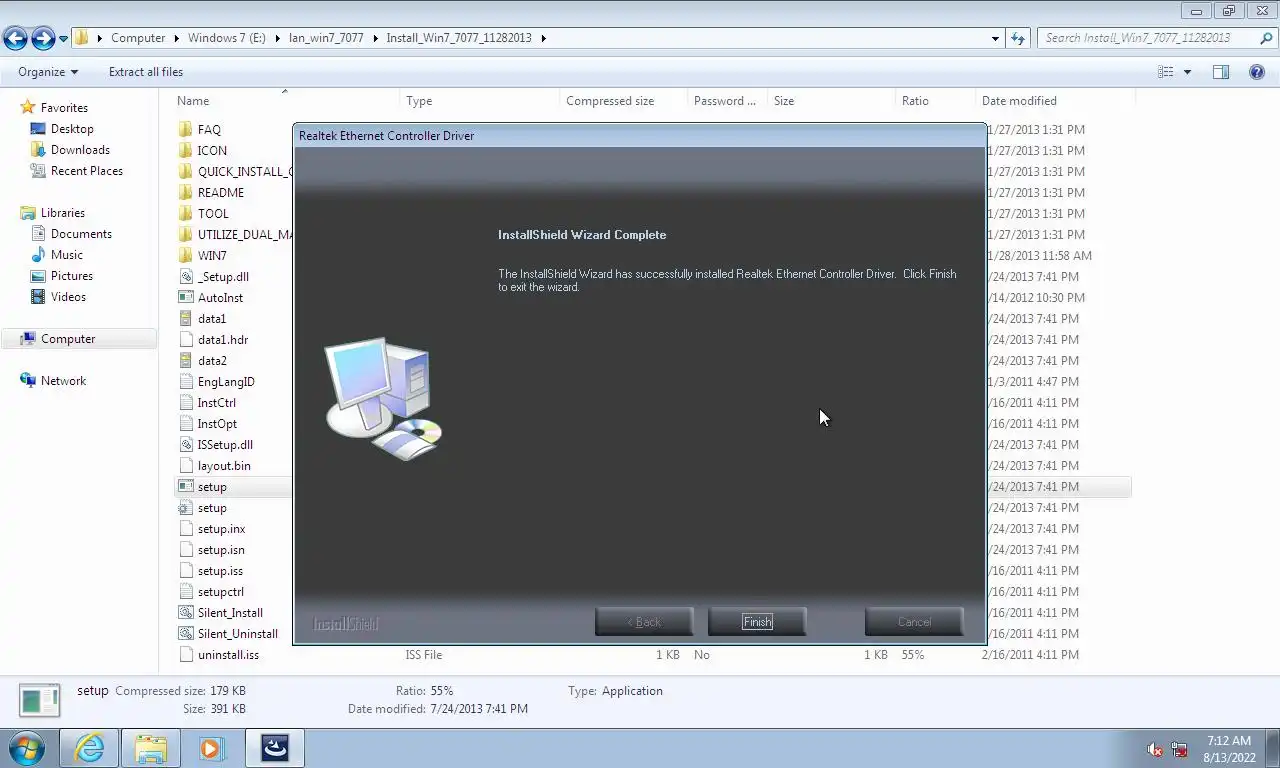
Task: Click the EngLangID file icon
Action: click(x=185, y=382)
